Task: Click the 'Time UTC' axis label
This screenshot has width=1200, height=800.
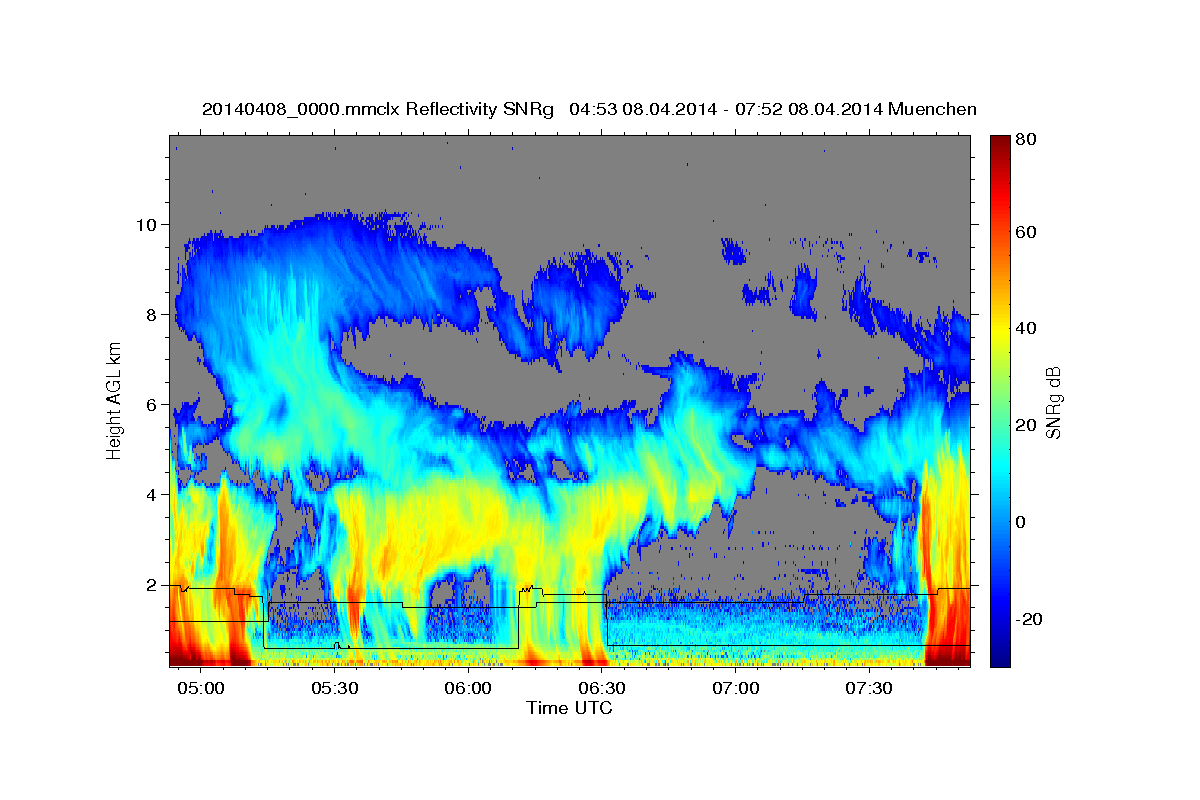Action: 569,708
